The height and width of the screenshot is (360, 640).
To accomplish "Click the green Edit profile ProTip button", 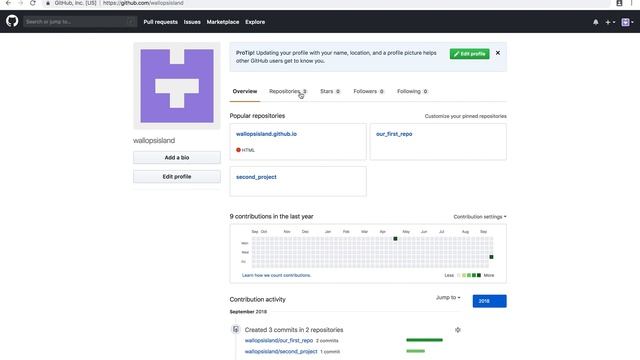I will [469, 54].
